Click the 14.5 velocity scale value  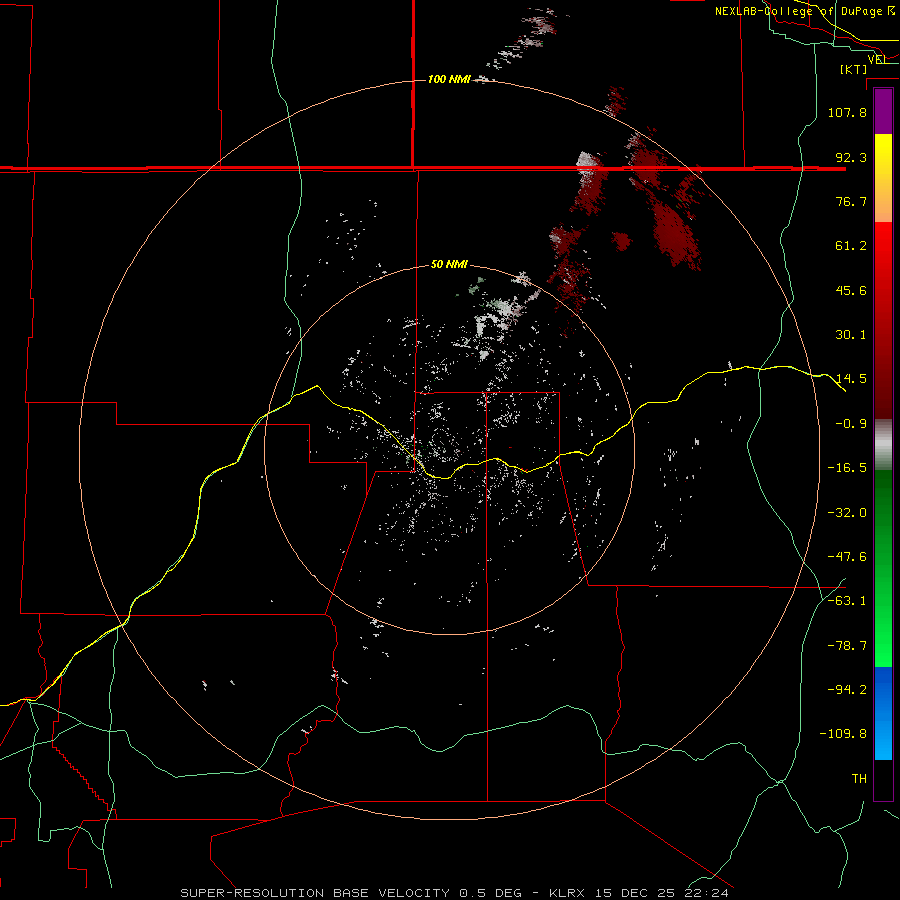click(851, 379)
